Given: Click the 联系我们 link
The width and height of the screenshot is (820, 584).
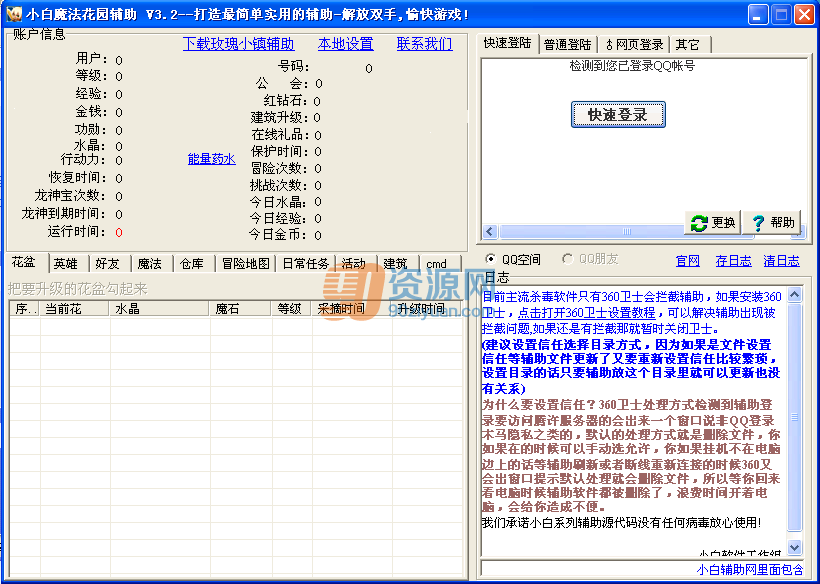Looking at the screenshot, I should 425,44.
